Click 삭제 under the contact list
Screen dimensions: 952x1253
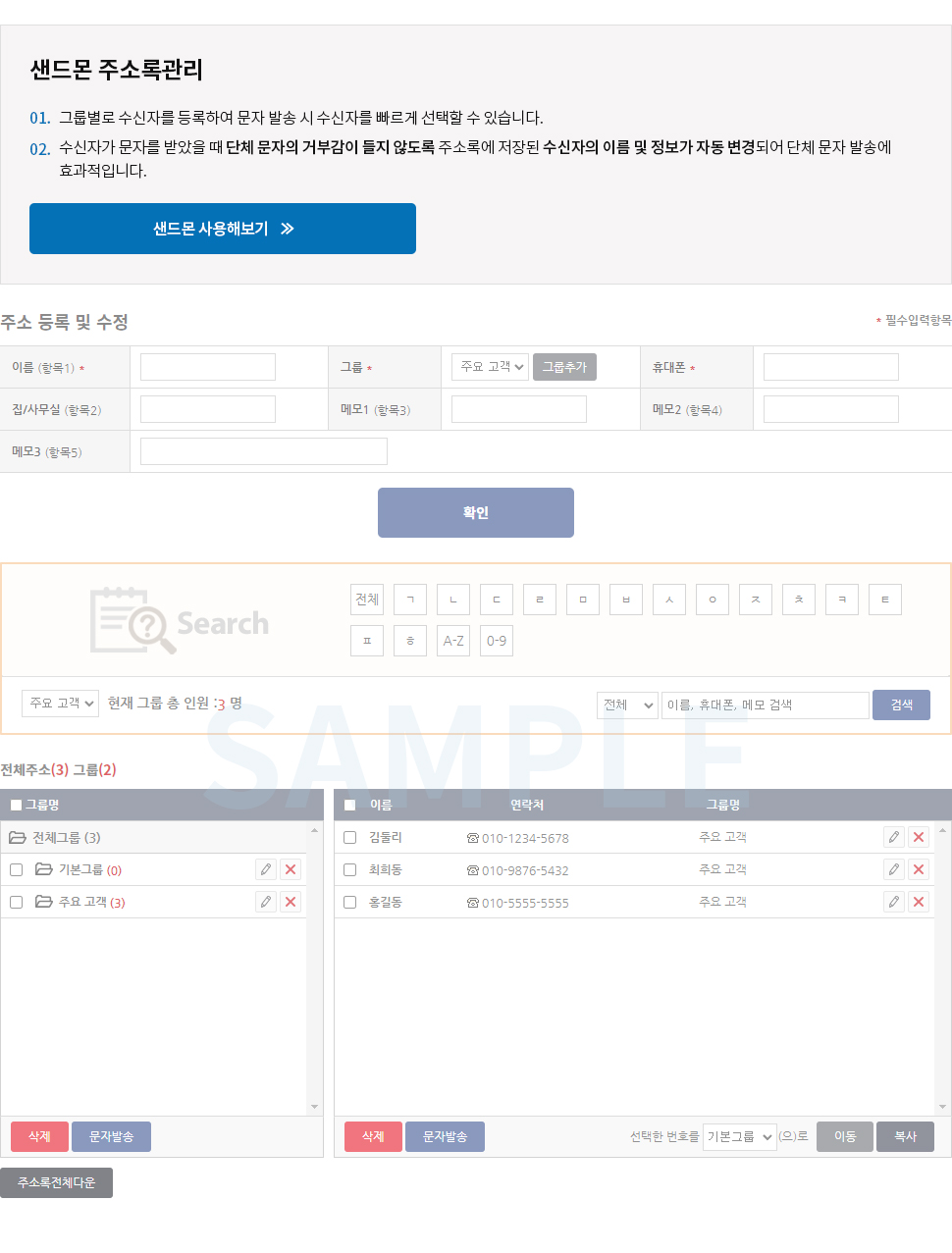373,1136
